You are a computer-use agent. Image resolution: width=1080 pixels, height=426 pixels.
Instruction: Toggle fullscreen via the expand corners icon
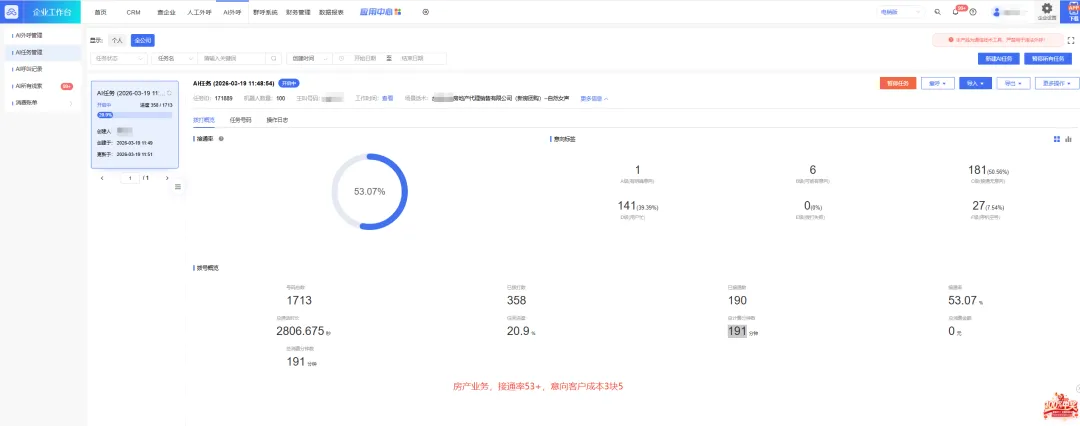tap(1070, 41)
